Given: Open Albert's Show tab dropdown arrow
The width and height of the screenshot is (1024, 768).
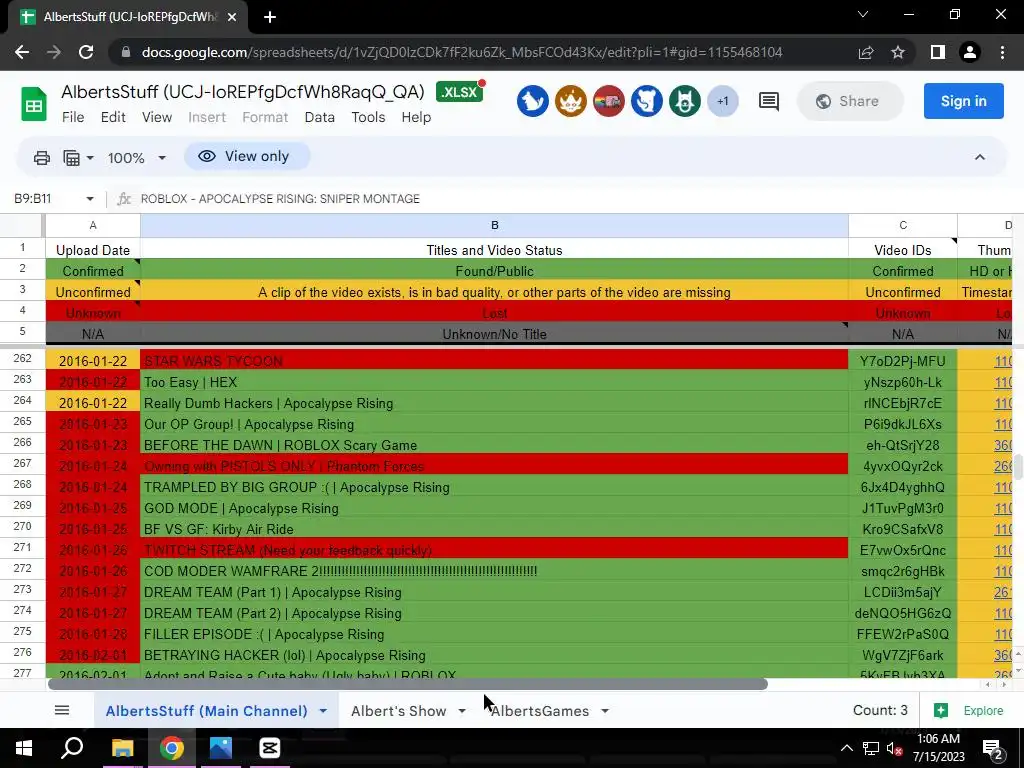Looking at the screenshot, I should point(462,711).
